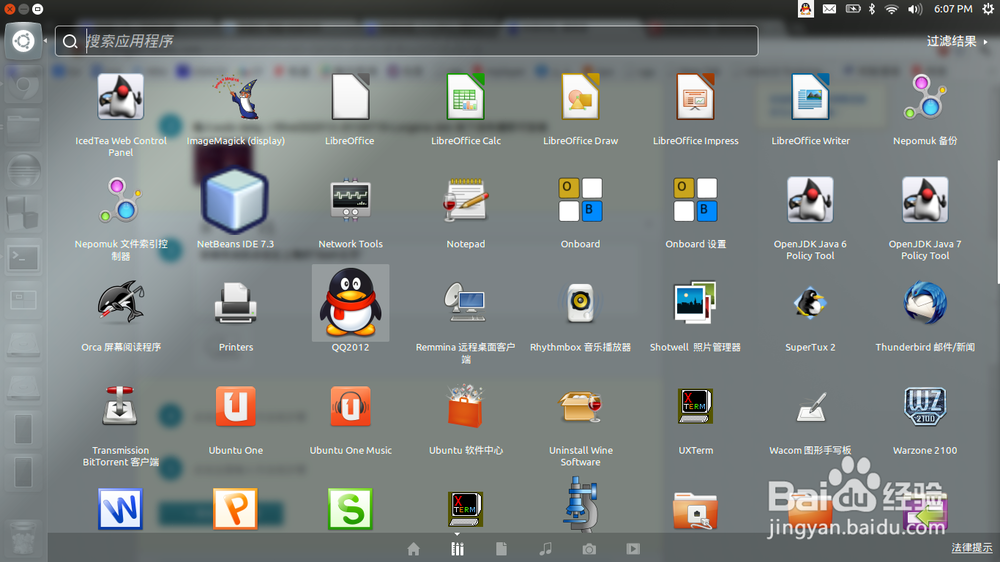The height and width of the screenshot is (562, 1000).
Task: Launch SuperTux 2 game
Action: [x=810, y=302]
